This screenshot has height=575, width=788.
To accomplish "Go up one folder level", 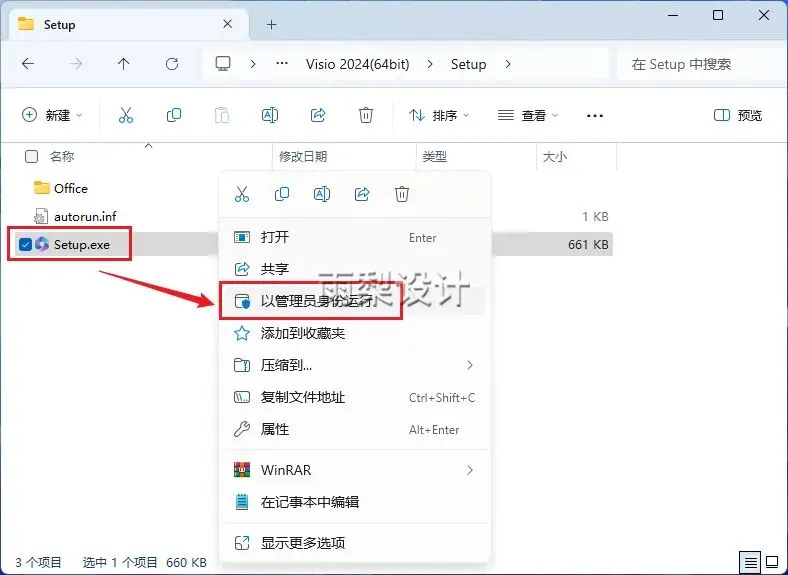I will [124, 64].
